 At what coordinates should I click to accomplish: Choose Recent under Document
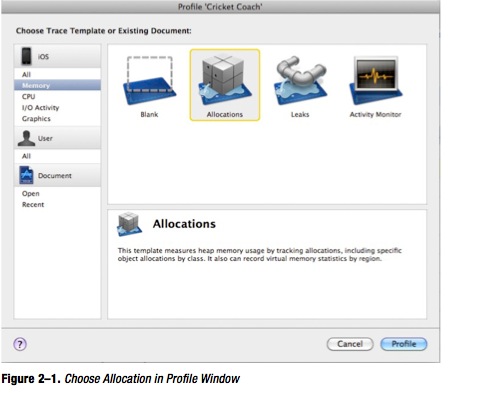point(57,204)
